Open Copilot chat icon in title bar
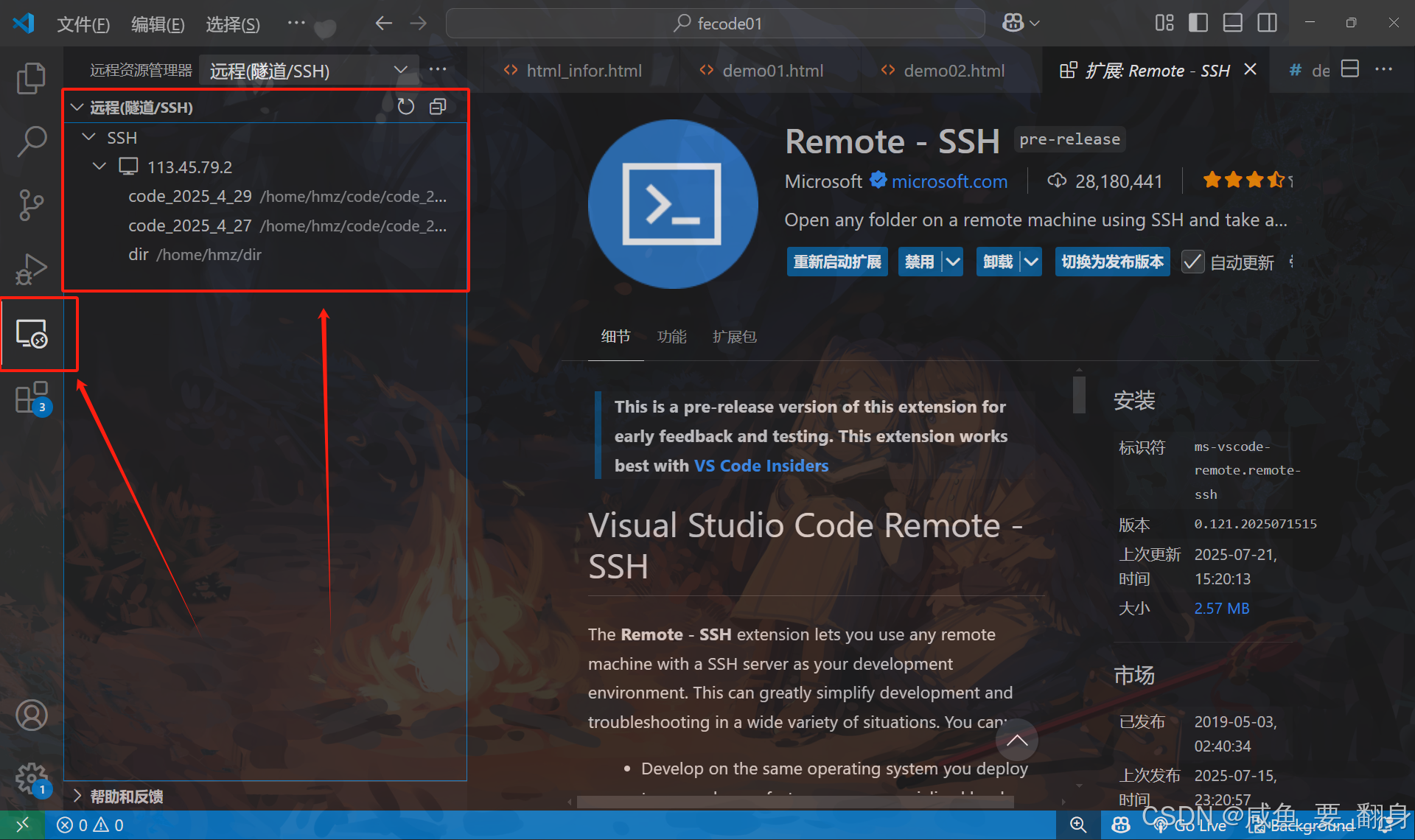1415x840 pixels. click(x=1013, y=23)
